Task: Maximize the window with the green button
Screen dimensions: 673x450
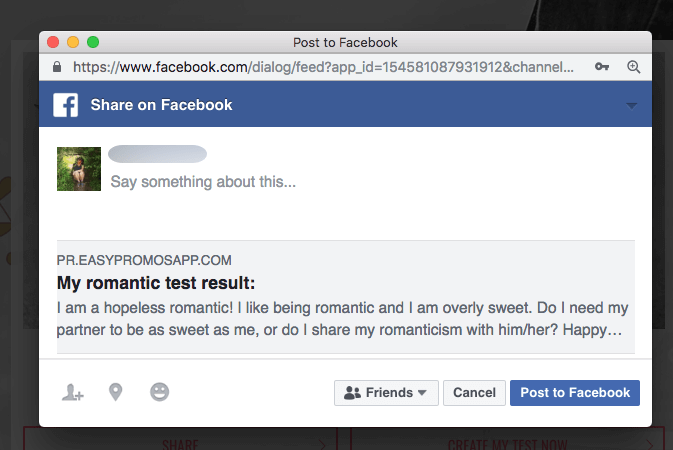Action: (93, 42)
